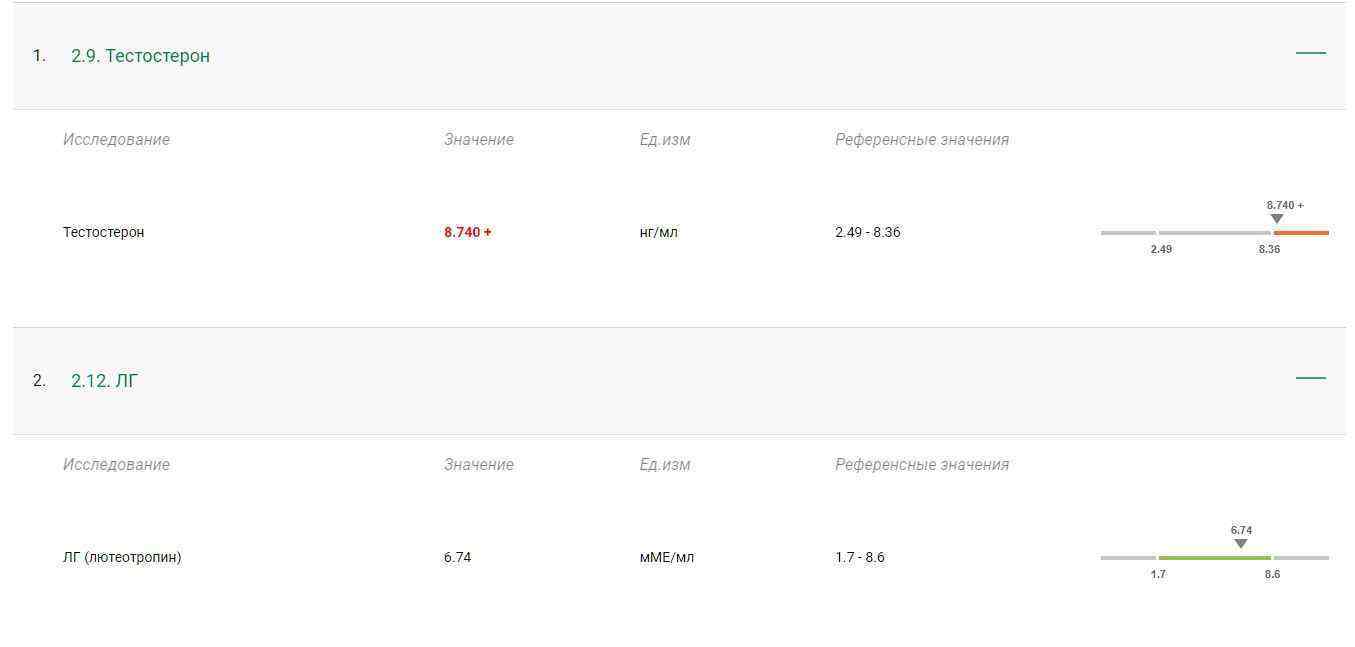Click "Референсные значения" header in Тестостерон table
This screenshot has width=1355, height=647.
point(921,139)
